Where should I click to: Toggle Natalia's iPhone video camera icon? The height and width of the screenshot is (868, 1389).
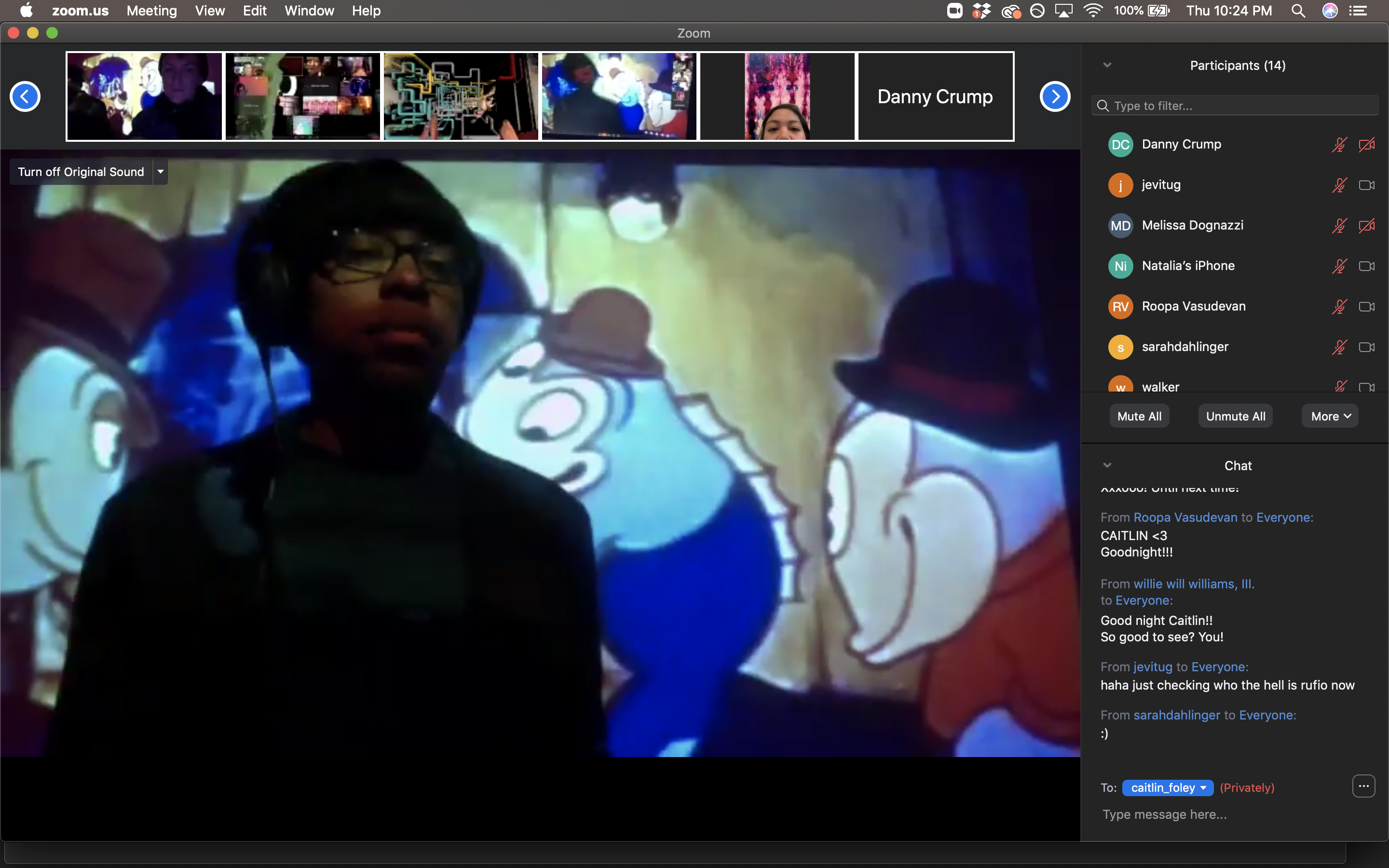[x=1367, y=266]
